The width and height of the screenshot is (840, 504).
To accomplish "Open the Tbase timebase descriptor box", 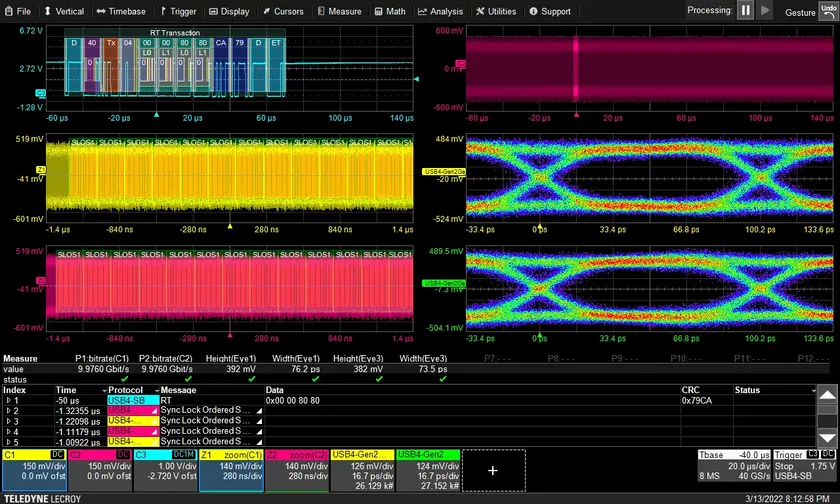I will click(x=732, y=468).
